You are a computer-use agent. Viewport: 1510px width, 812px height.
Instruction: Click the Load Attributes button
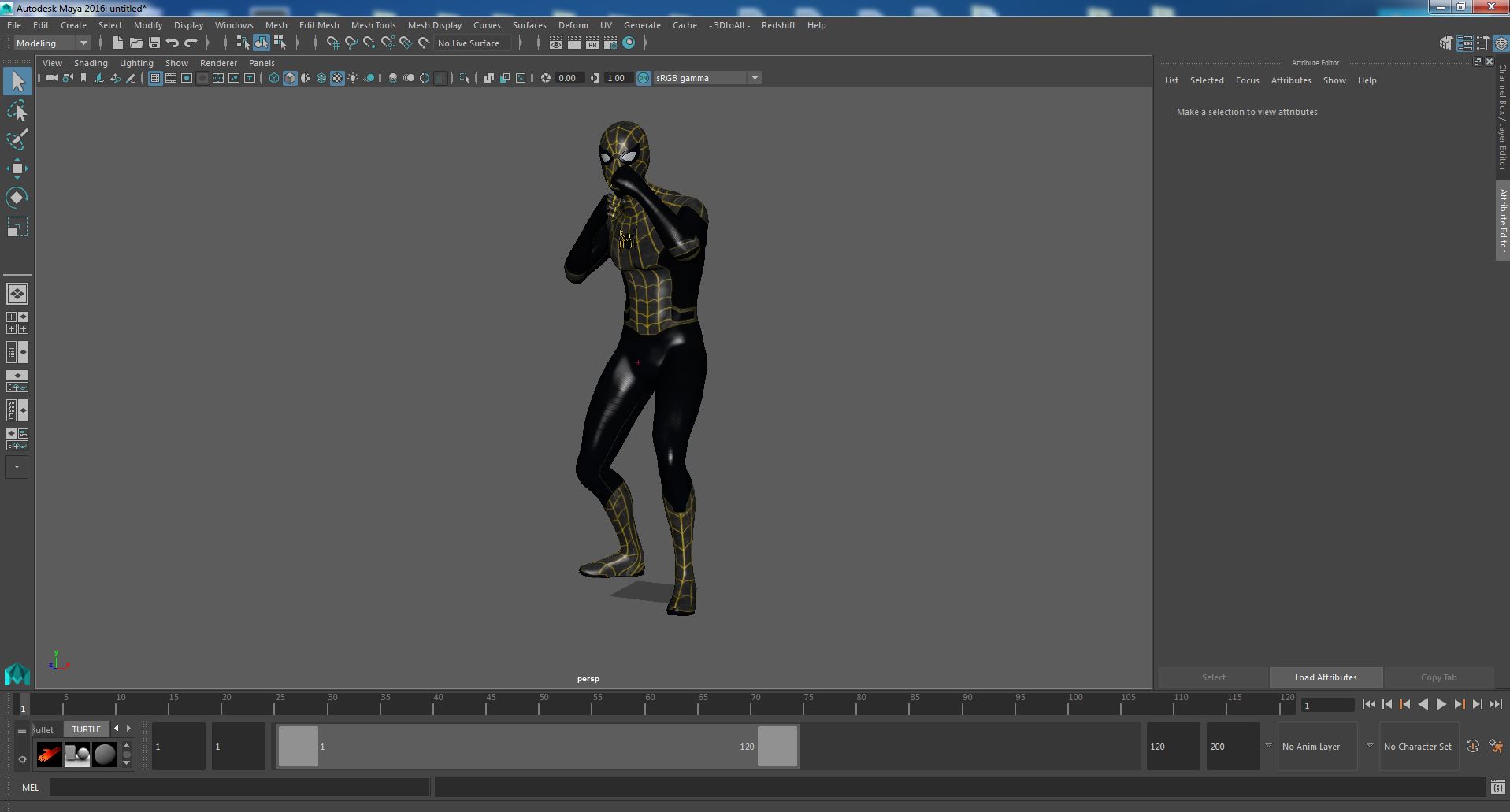(1326, 677)
